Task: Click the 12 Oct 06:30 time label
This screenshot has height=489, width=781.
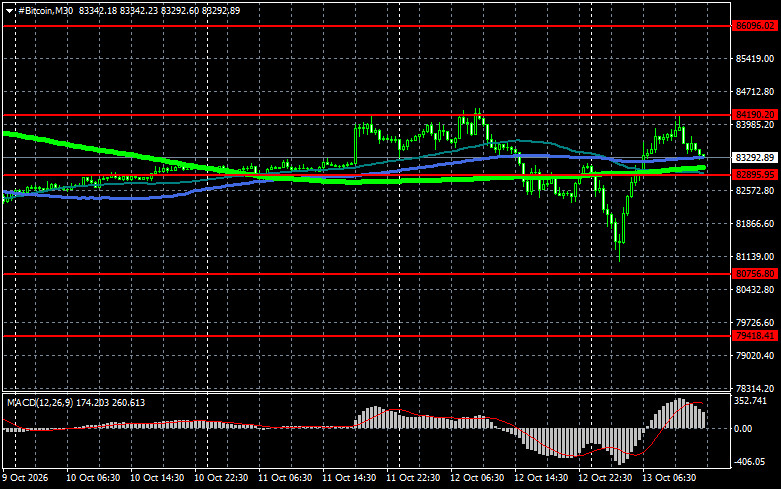Action: point(477,478)
